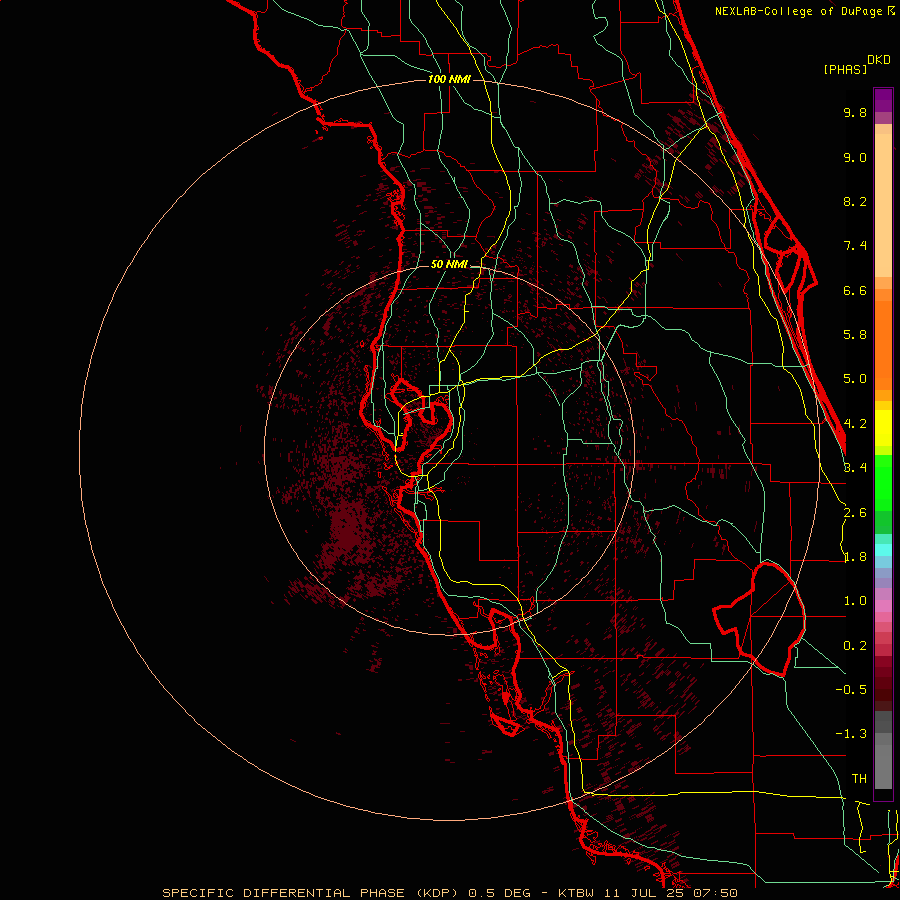Image resolution: width=900 pixels, height=900 pixels.
Task: Click the 50 NMI range ring label
Action: click(x=449, y=264)
